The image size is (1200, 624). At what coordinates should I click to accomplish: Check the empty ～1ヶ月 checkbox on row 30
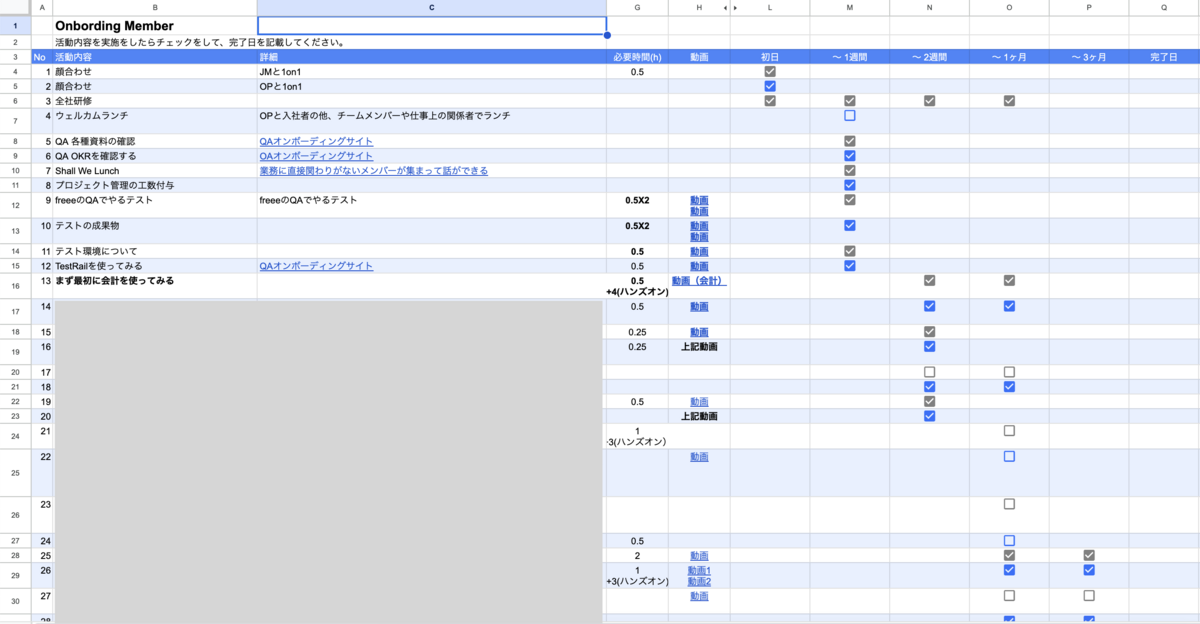pos(1009,595)
